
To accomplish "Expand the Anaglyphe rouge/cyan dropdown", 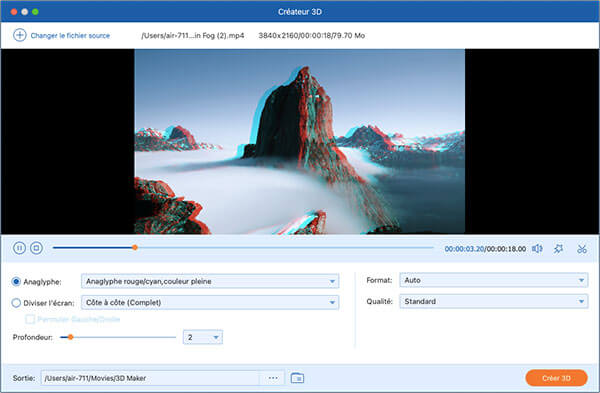I will [x=210, y=281].
